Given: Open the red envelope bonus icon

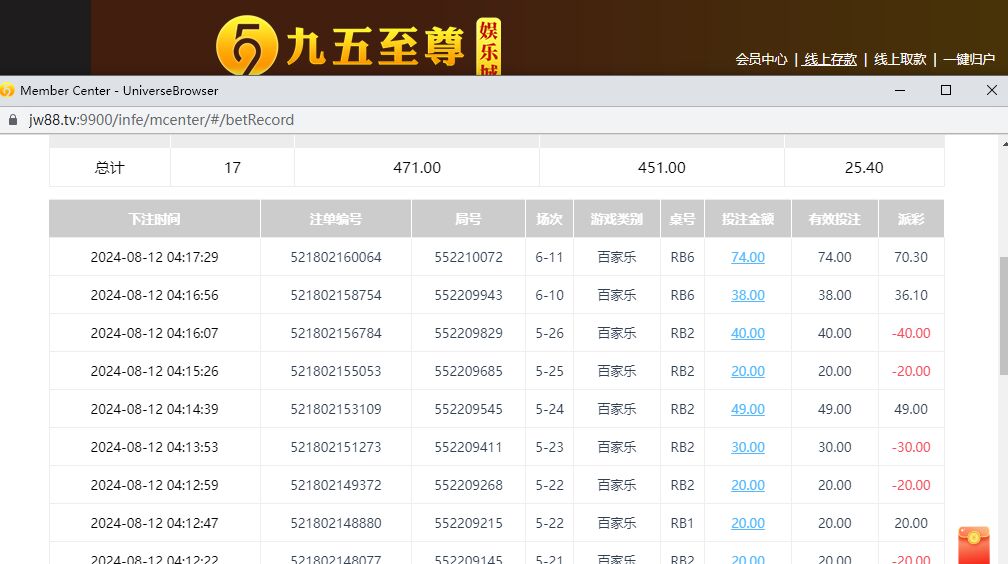Looking at the screenshot, I should pyautogui.click(x=973, y=545).
